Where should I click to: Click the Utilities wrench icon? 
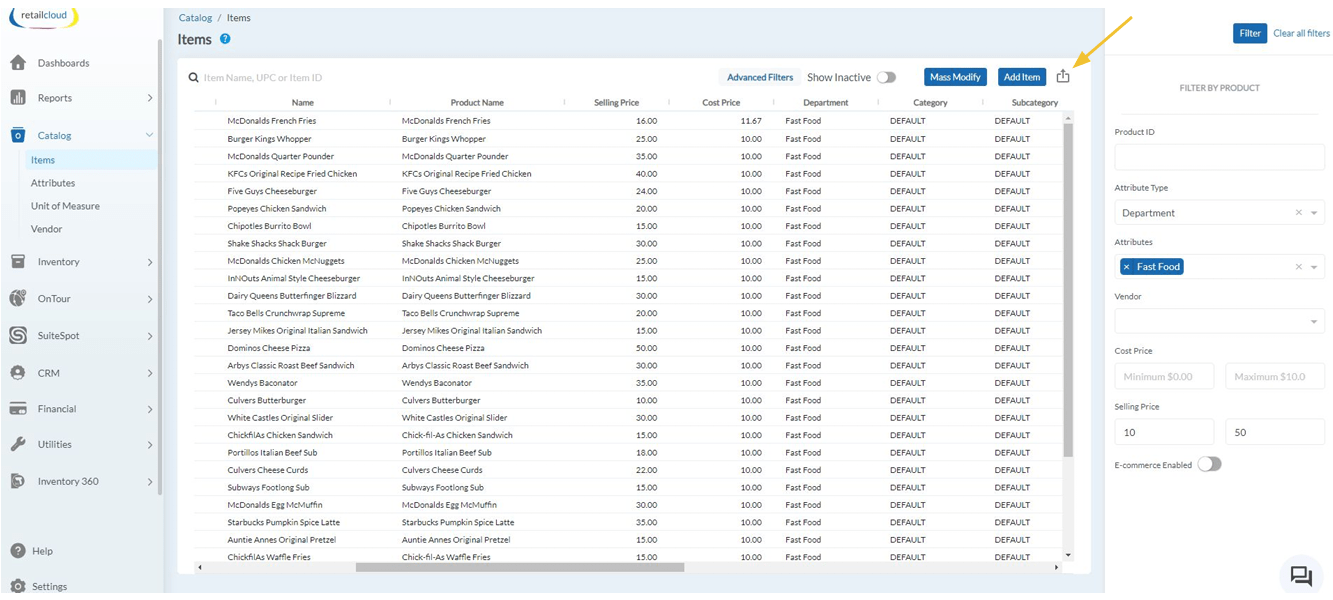coord(18,444)
